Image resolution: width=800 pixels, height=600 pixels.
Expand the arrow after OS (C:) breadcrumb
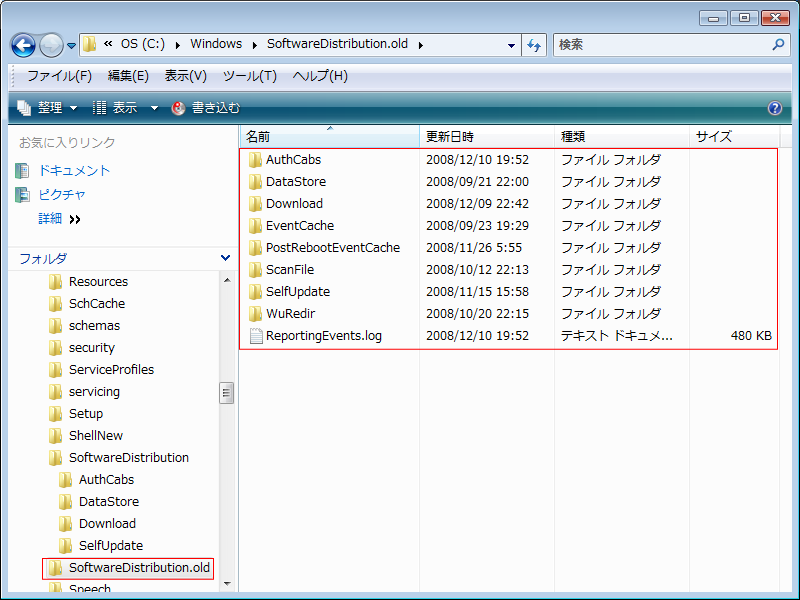[177, 45]
